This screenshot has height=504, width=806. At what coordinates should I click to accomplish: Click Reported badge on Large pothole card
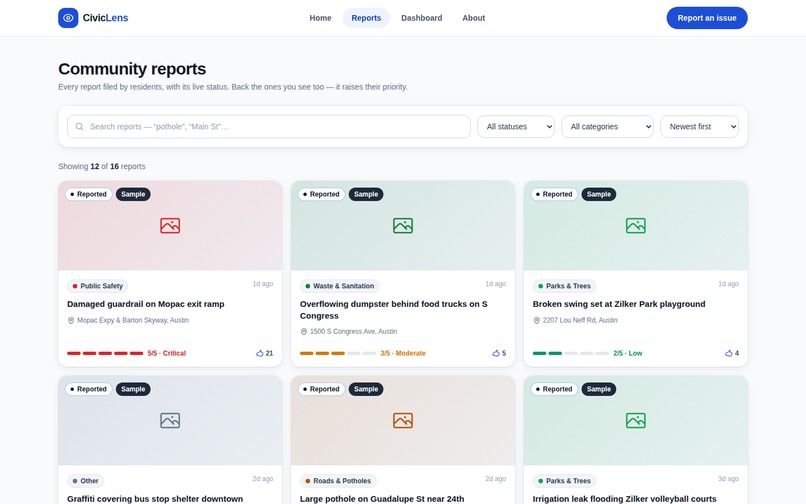[321, 389]
